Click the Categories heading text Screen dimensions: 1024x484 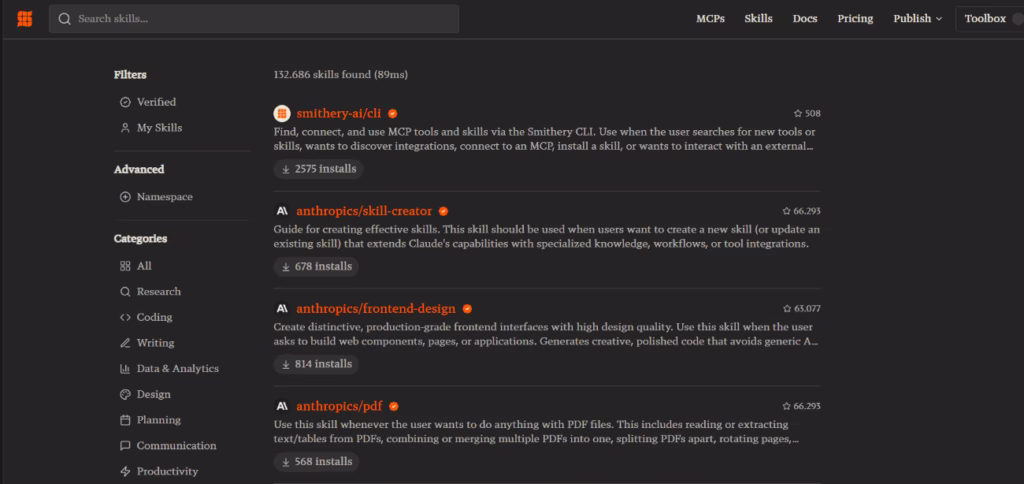tap(140, 238)
